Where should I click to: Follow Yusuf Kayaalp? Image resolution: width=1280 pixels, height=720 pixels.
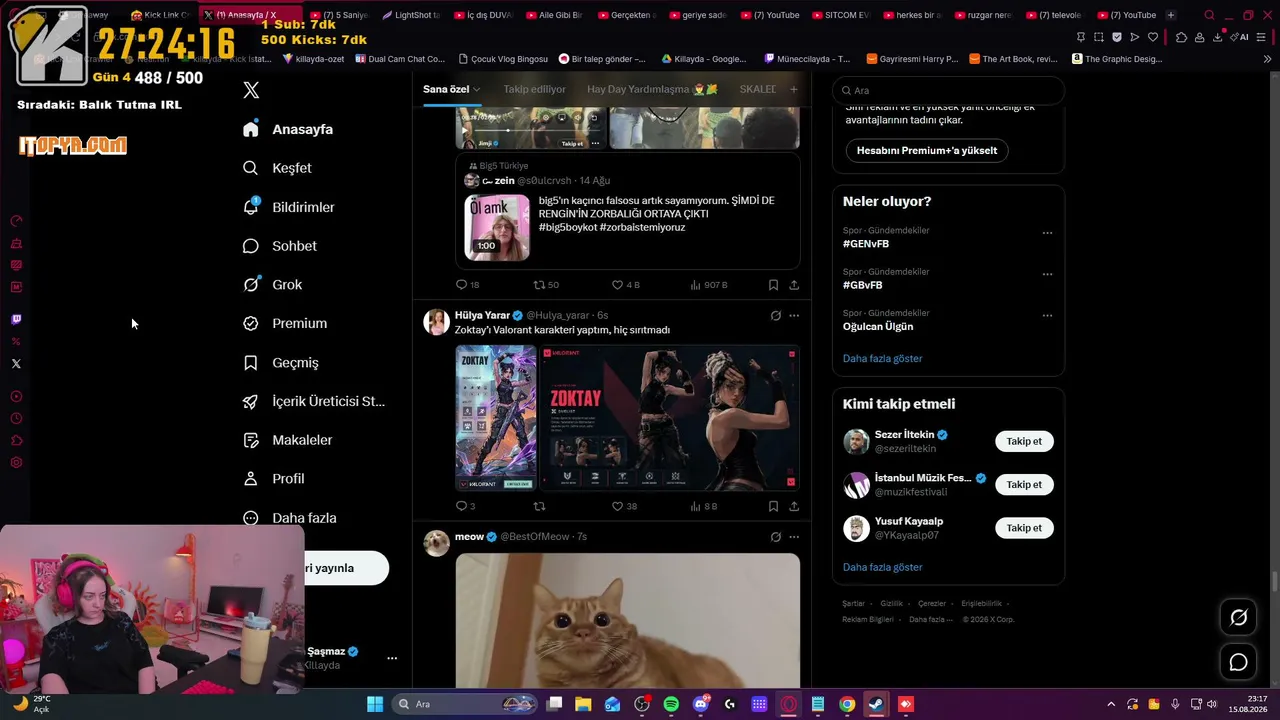click(x=1024, y=528)
